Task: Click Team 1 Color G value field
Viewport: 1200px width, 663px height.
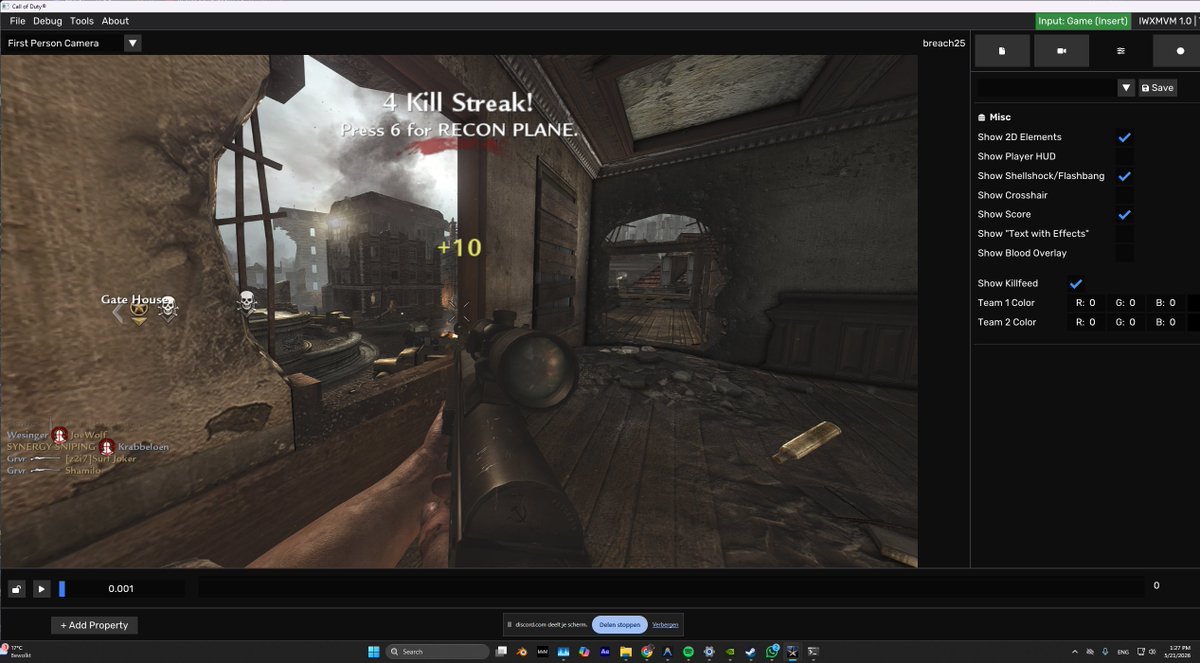Action: [x=1125, y=302]
